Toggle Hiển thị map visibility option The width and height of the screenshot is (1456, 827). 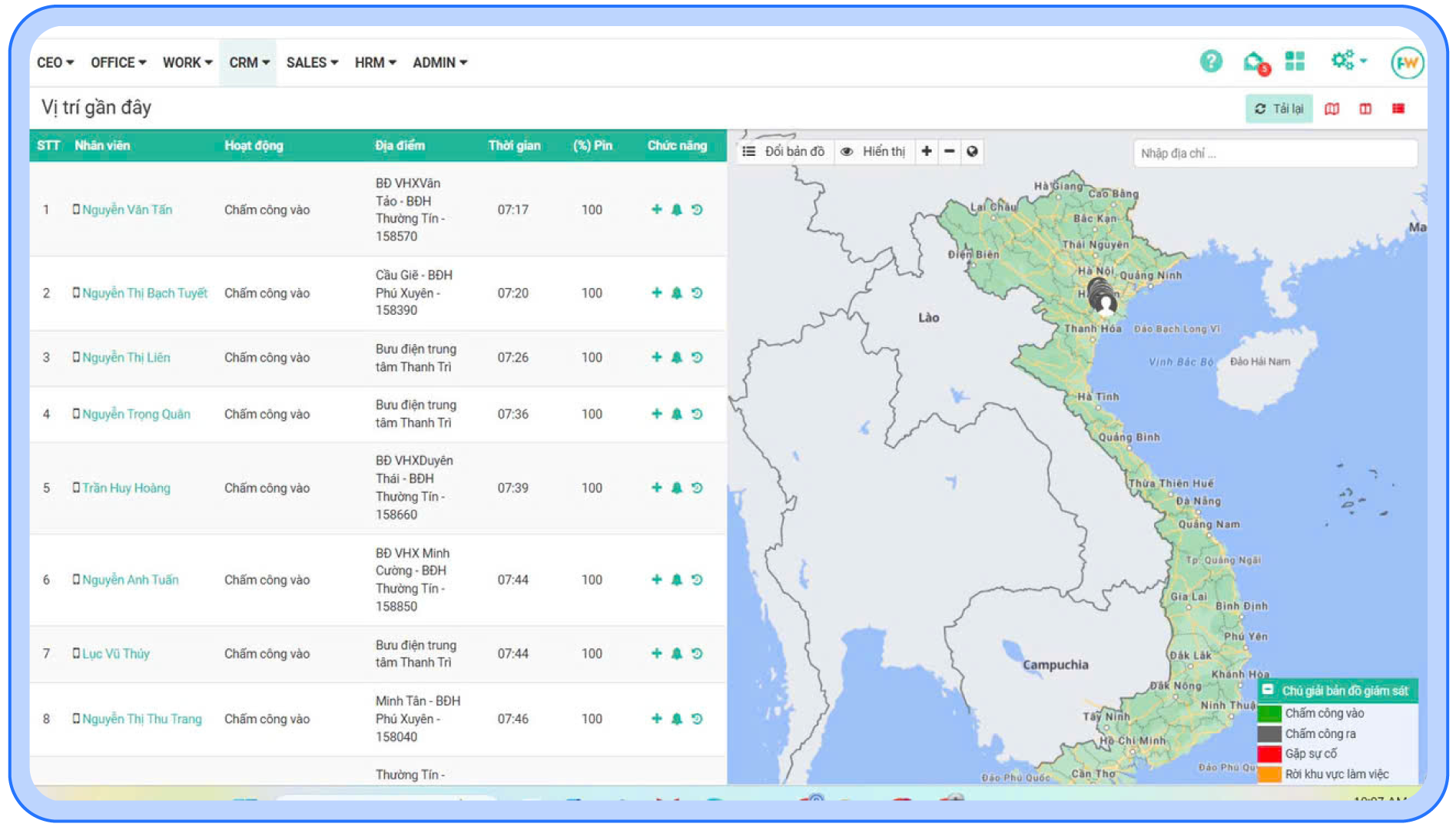point(873,151)
